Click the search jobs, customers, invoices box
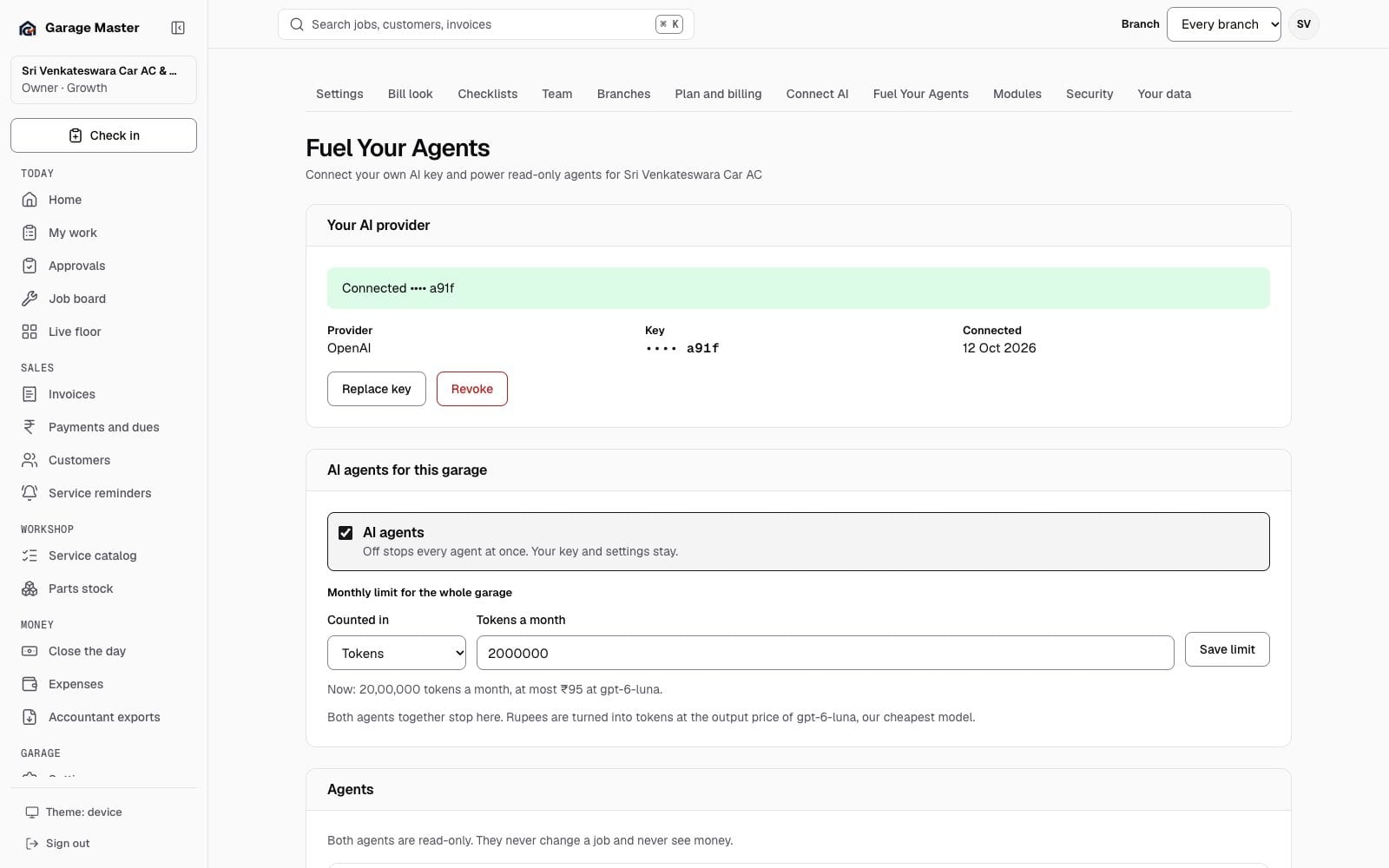The image size is (1389, 868). tap(486, 24)
